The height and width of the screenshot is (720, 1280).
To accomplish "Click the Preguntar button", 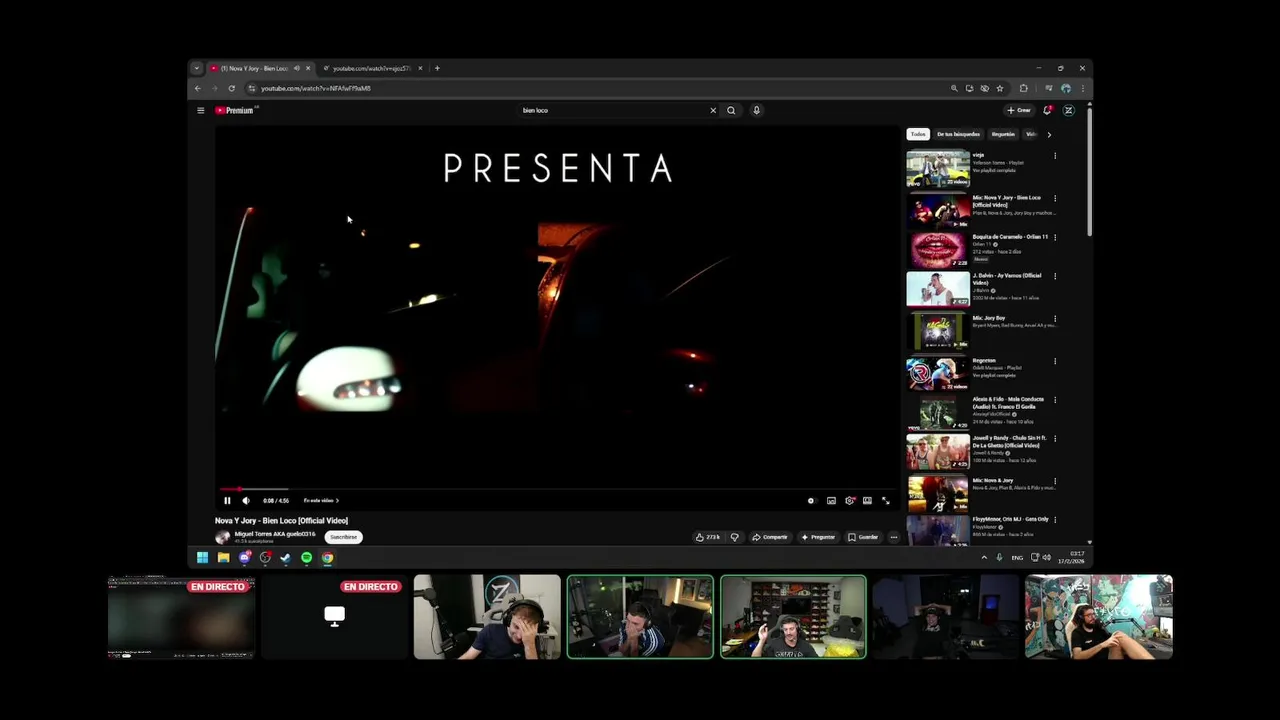I will coord(818,537).
